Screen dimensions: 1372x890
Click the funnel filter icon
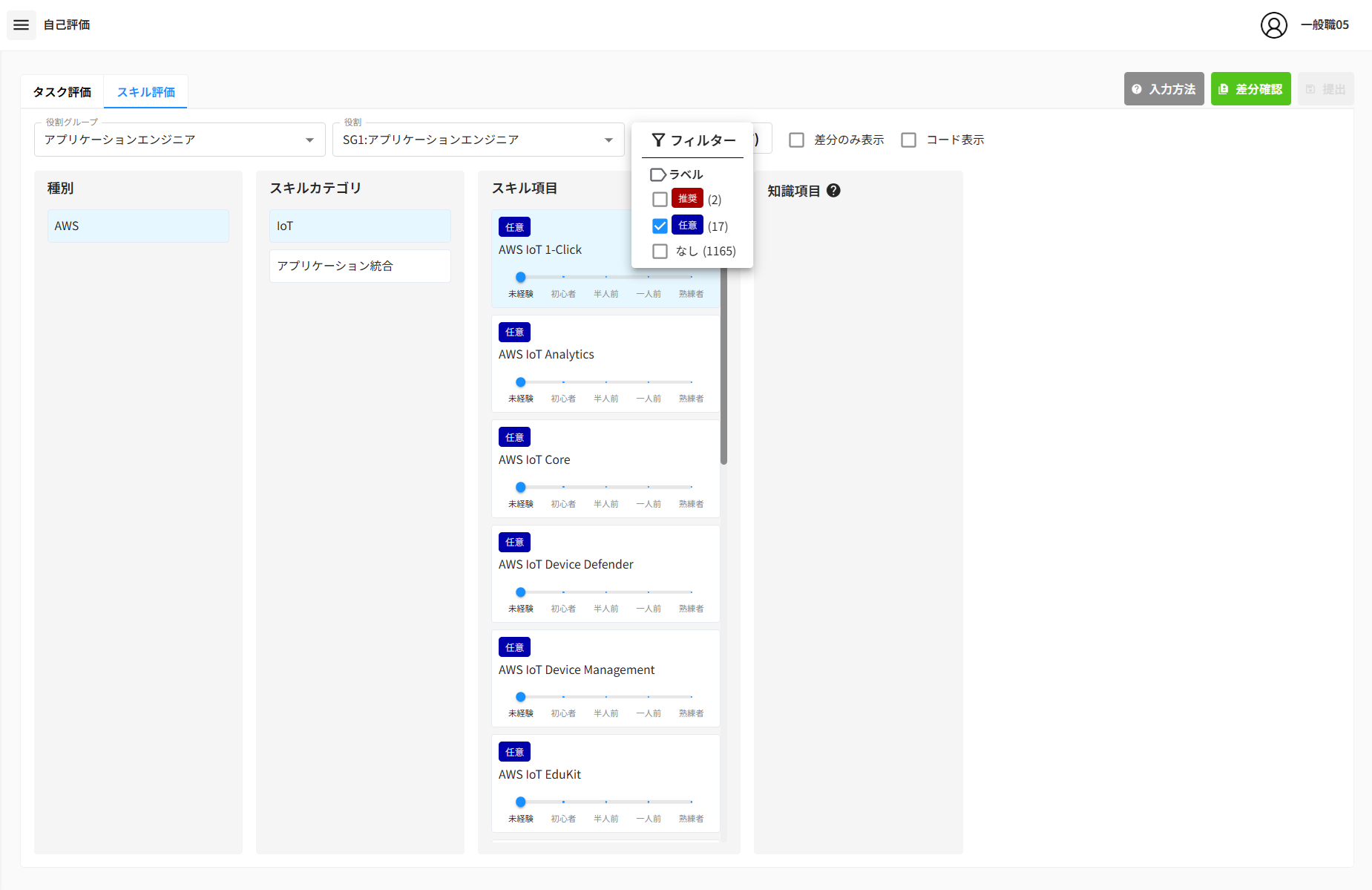pos(658,140)
